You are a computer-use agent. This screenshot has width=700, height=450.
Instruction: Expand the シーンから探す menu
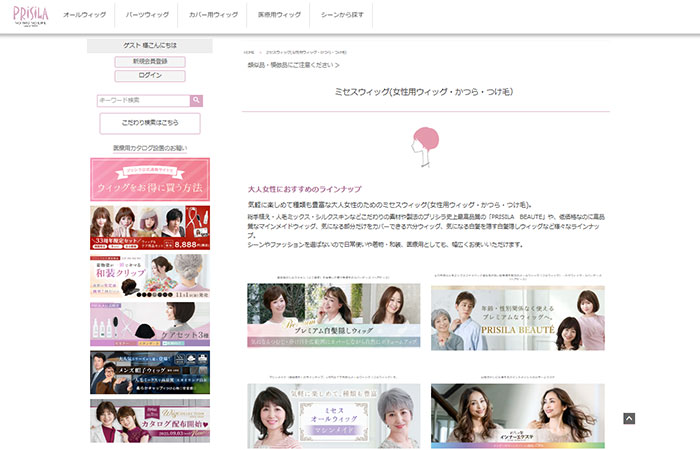coord(343,16)
